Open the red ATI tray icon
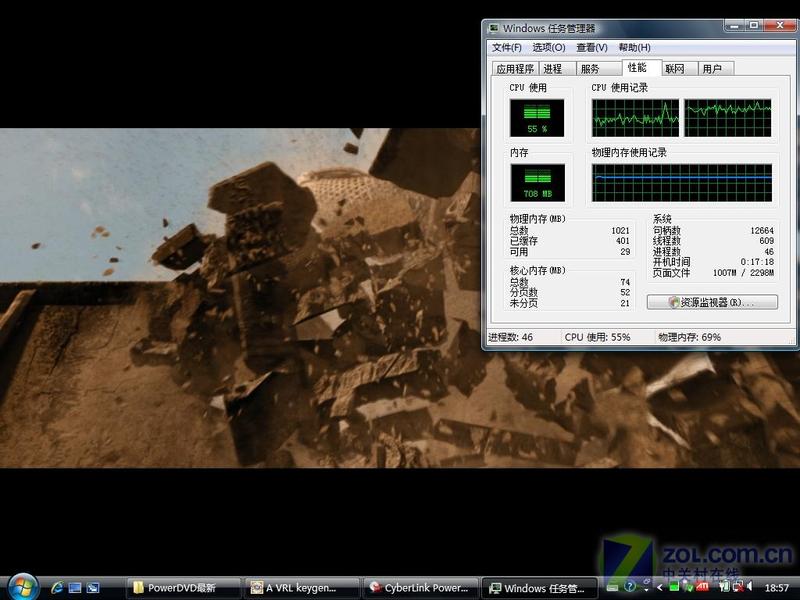This screenshot has height=600, width=800. [x=703, y=587]
